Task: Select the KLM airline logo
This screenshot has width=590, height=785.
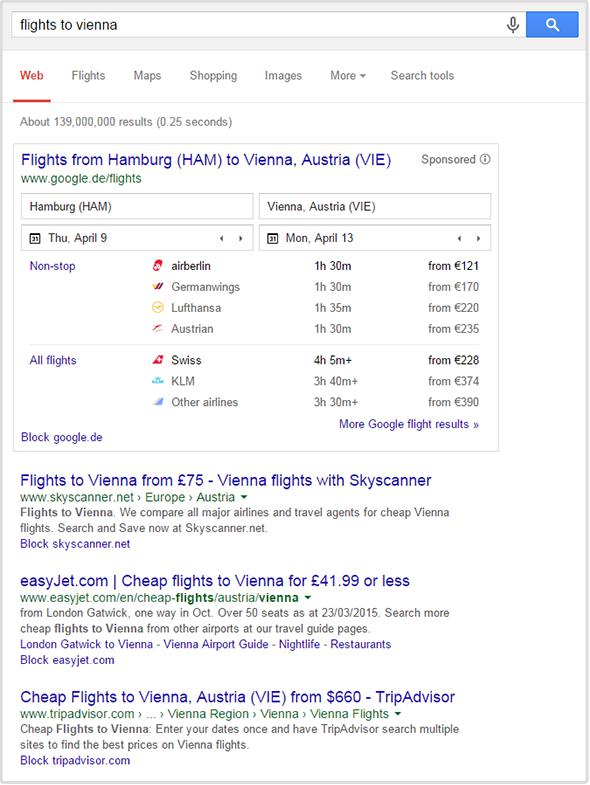Action: click(158, 381)
